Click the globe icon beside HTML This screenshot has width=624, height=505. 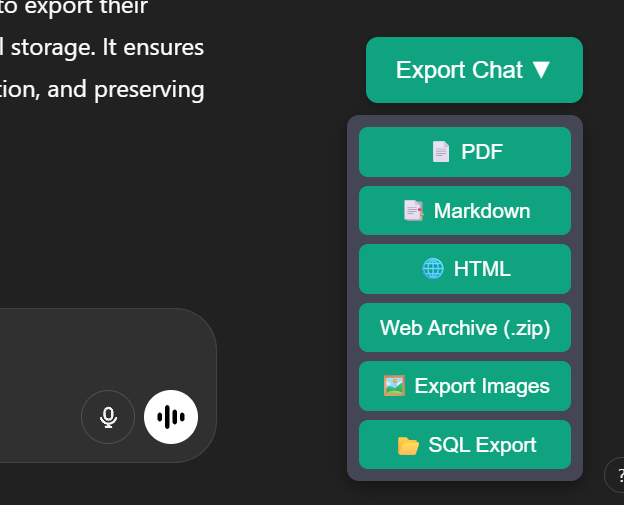tap(433, 269)
